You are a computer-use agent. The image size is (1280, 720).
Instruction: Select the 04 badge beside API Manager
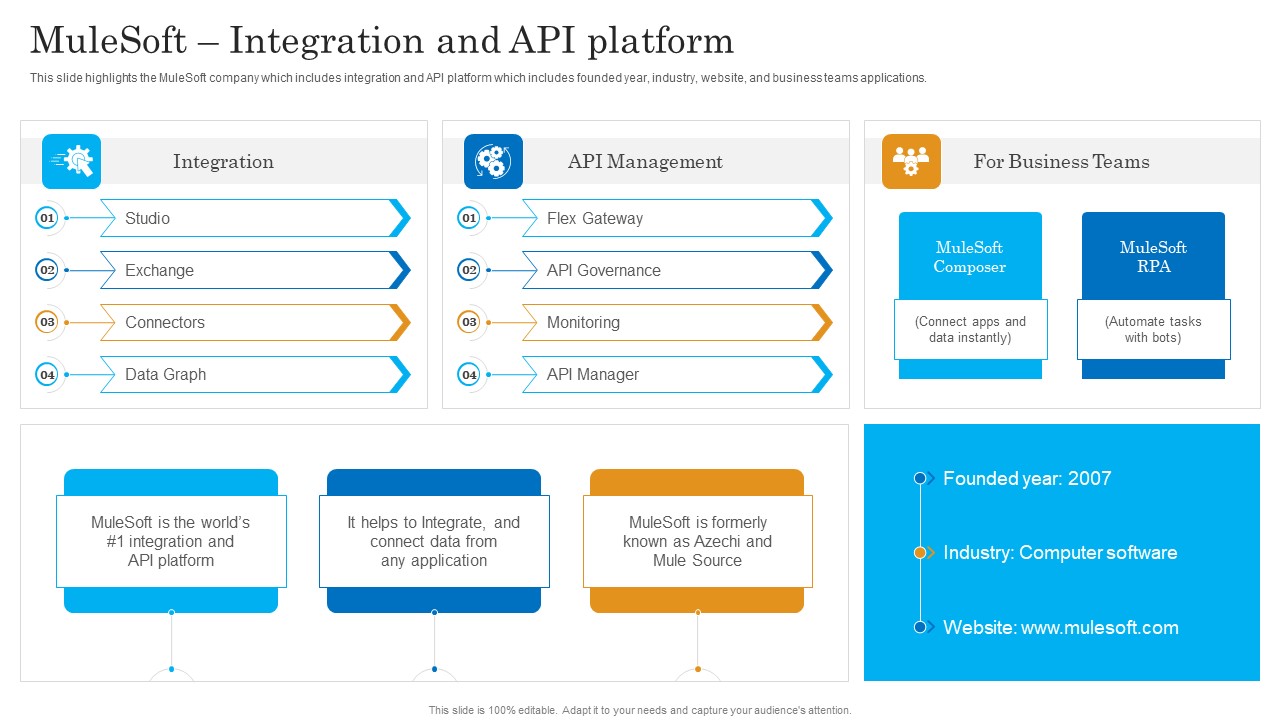(x=469, y=374)
